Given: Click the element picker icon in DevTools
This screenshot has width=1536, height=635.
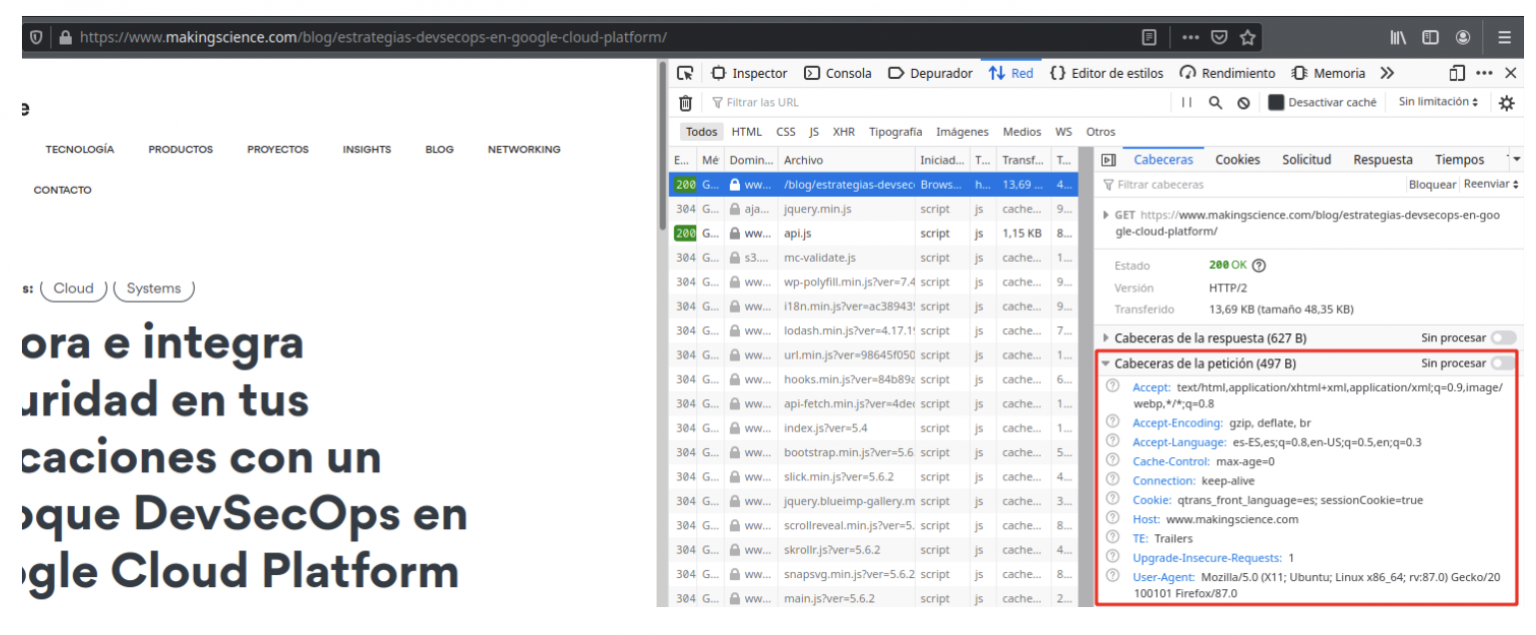Looking at the screenshot, I should (x=685, y=73).
